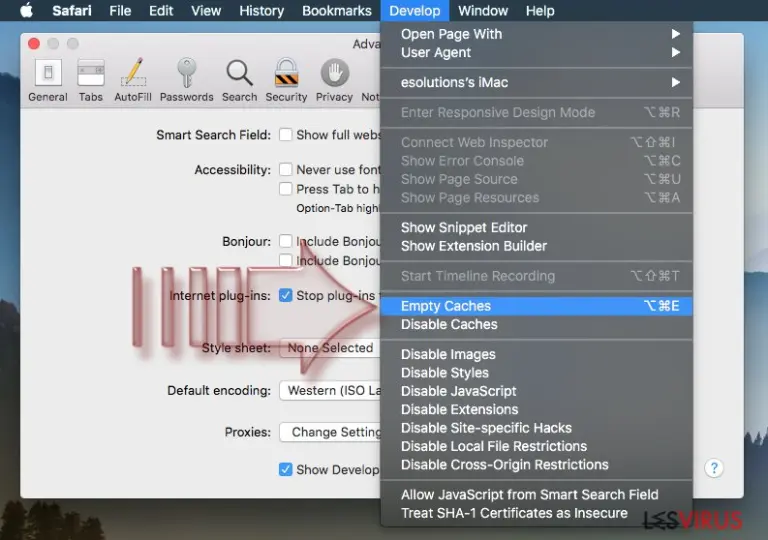Toggle Show full website address checkbox

[286, 134]
